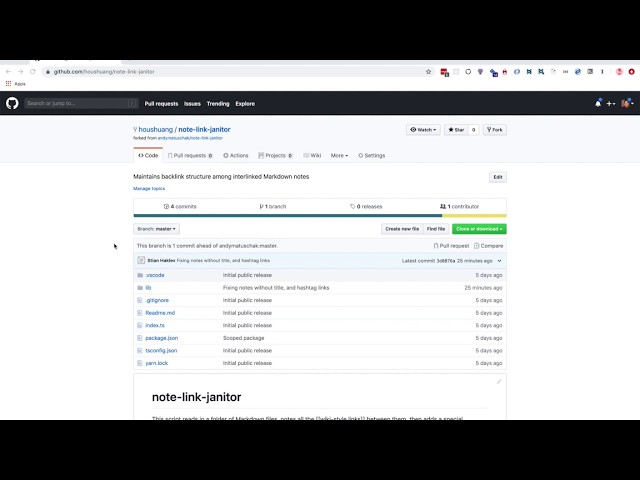Image resolution: width=640 pixels, height=480 pixels.
Task: Open yarn.lock file
Action: pos(157,363)
